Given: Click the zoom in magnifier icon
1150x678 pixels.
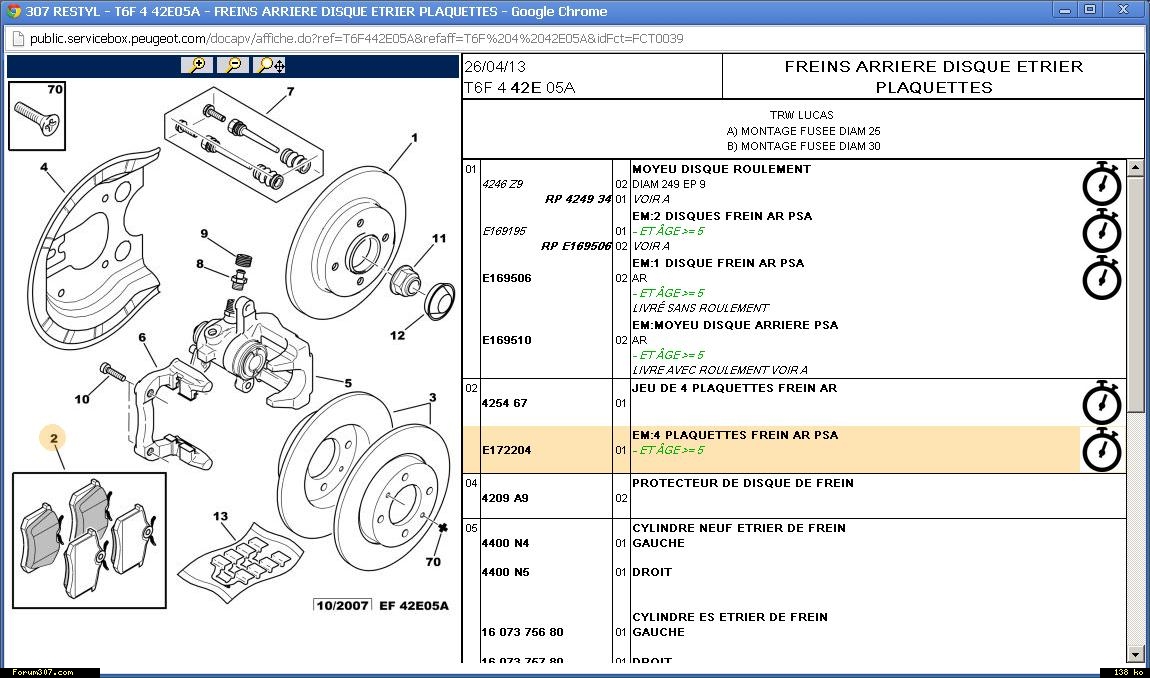Looking at the screenshot, I should click(x=197, y=65).
